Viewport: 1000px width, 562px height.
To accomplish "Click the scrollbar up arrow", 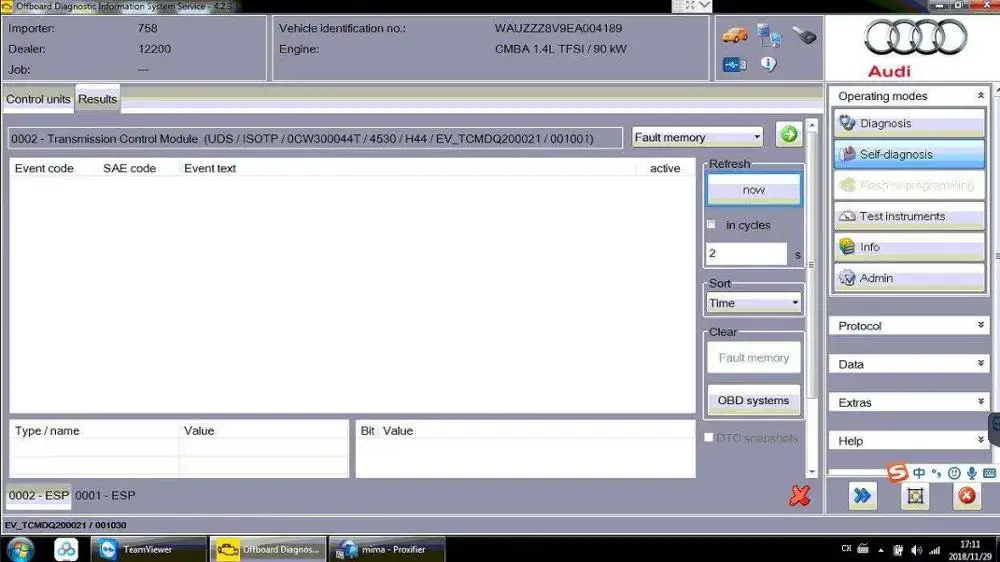I will 812,126.
